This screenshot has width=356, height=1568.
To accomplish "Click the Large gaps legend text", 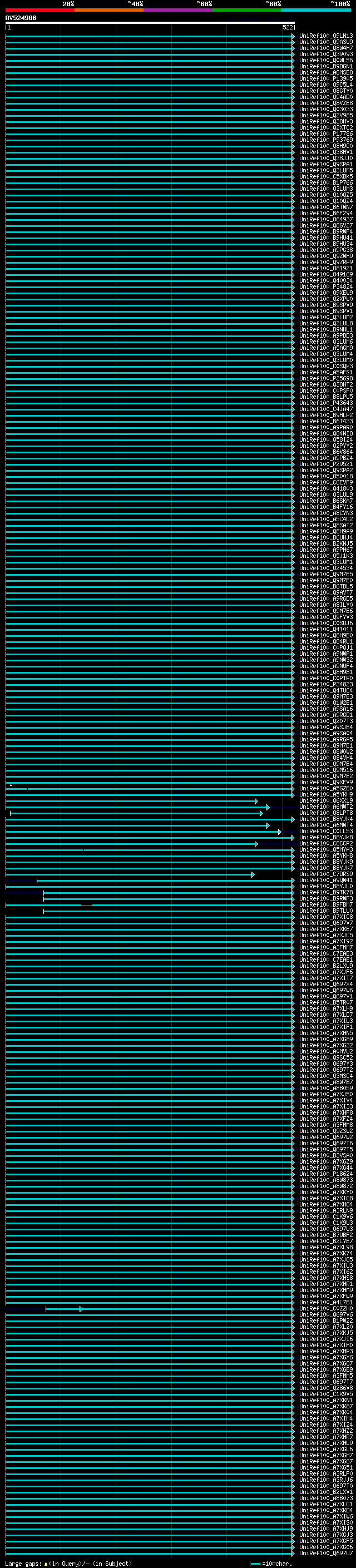I will click(68, 1564).
